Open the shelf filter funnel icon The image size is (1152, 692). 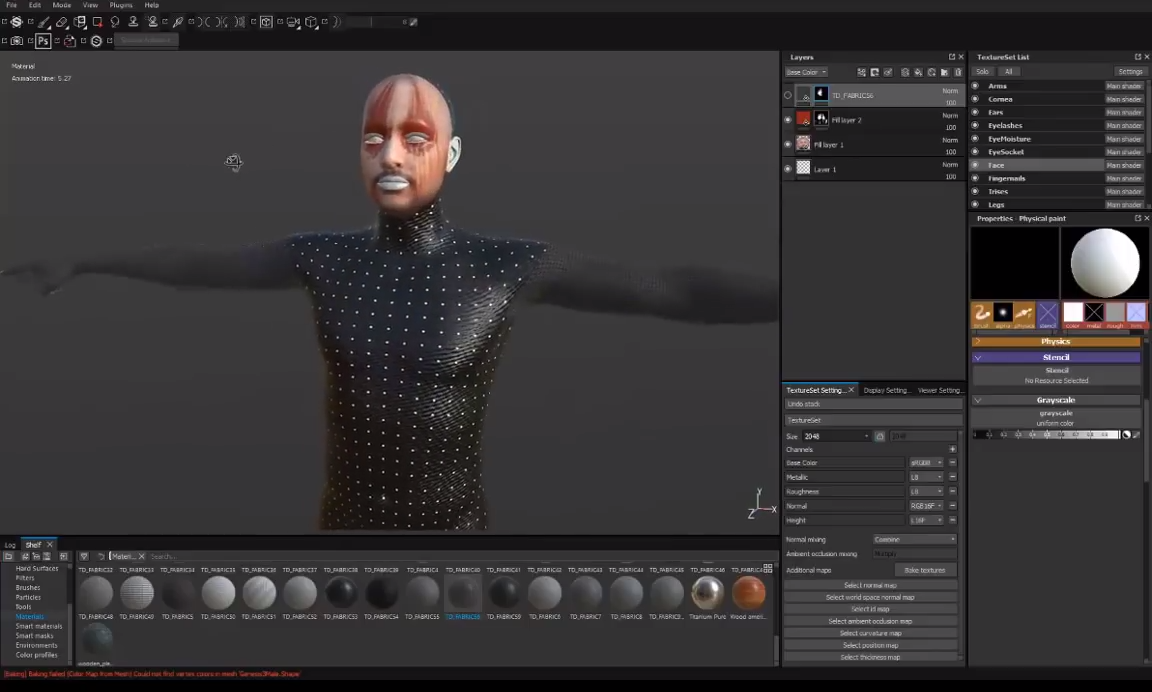tap(84, 556)
